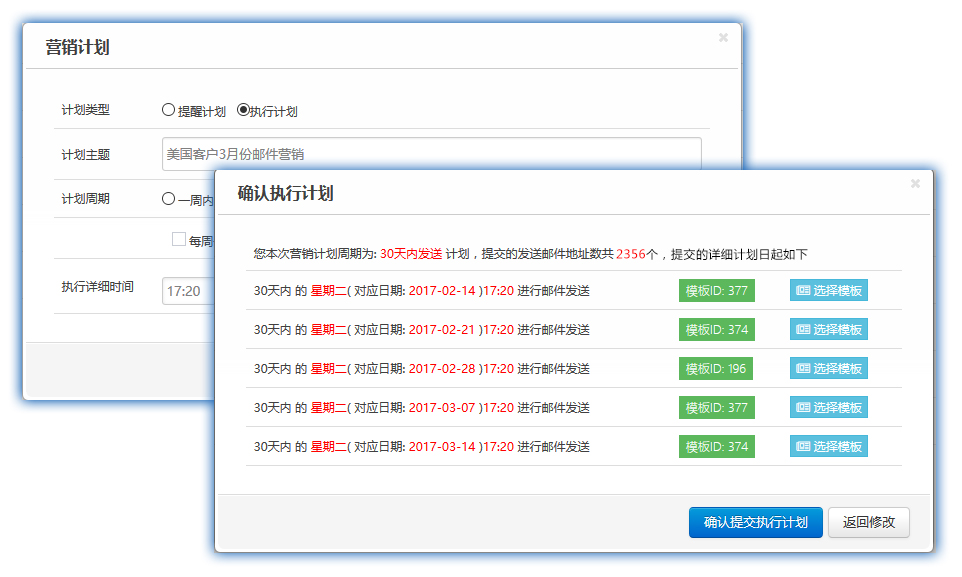Choose the 一周内 plan cycle radio
The width and height of the screenshot is (962, 577).
168,199
